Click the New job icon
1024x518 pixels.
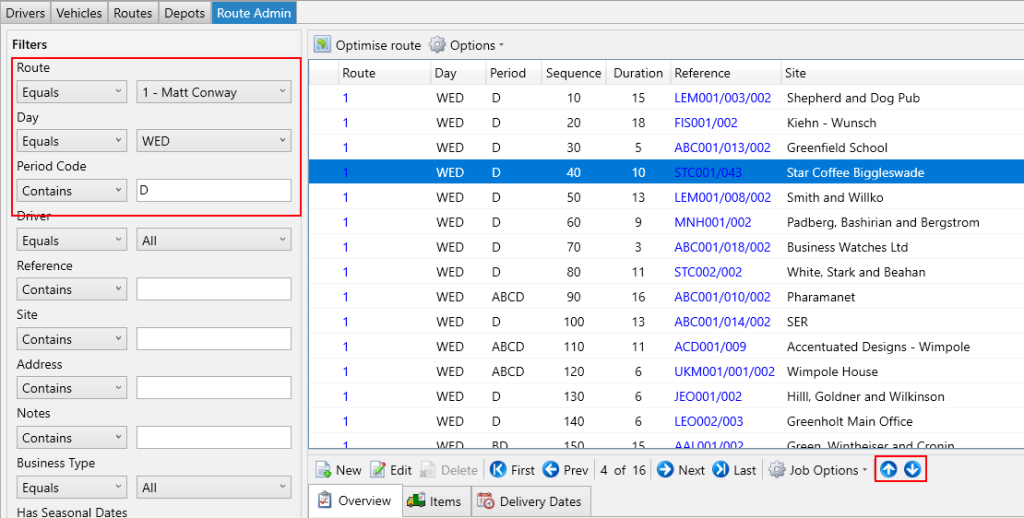click(x=324, y=470)
